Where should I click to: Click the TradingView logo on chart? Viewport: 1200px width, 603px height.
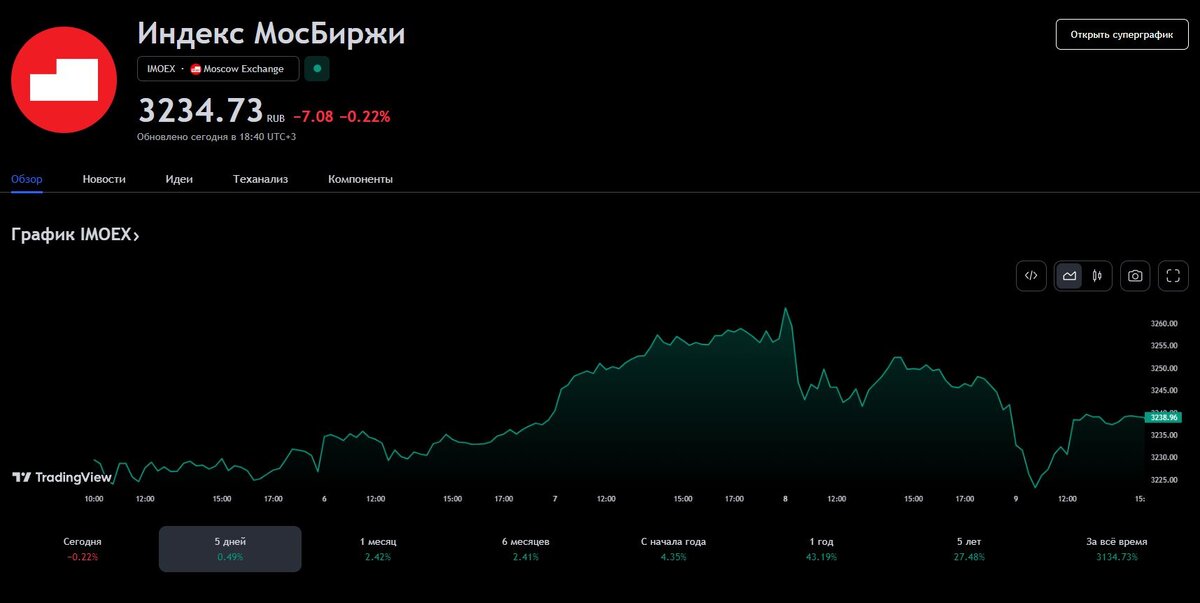tap(61, 477)
